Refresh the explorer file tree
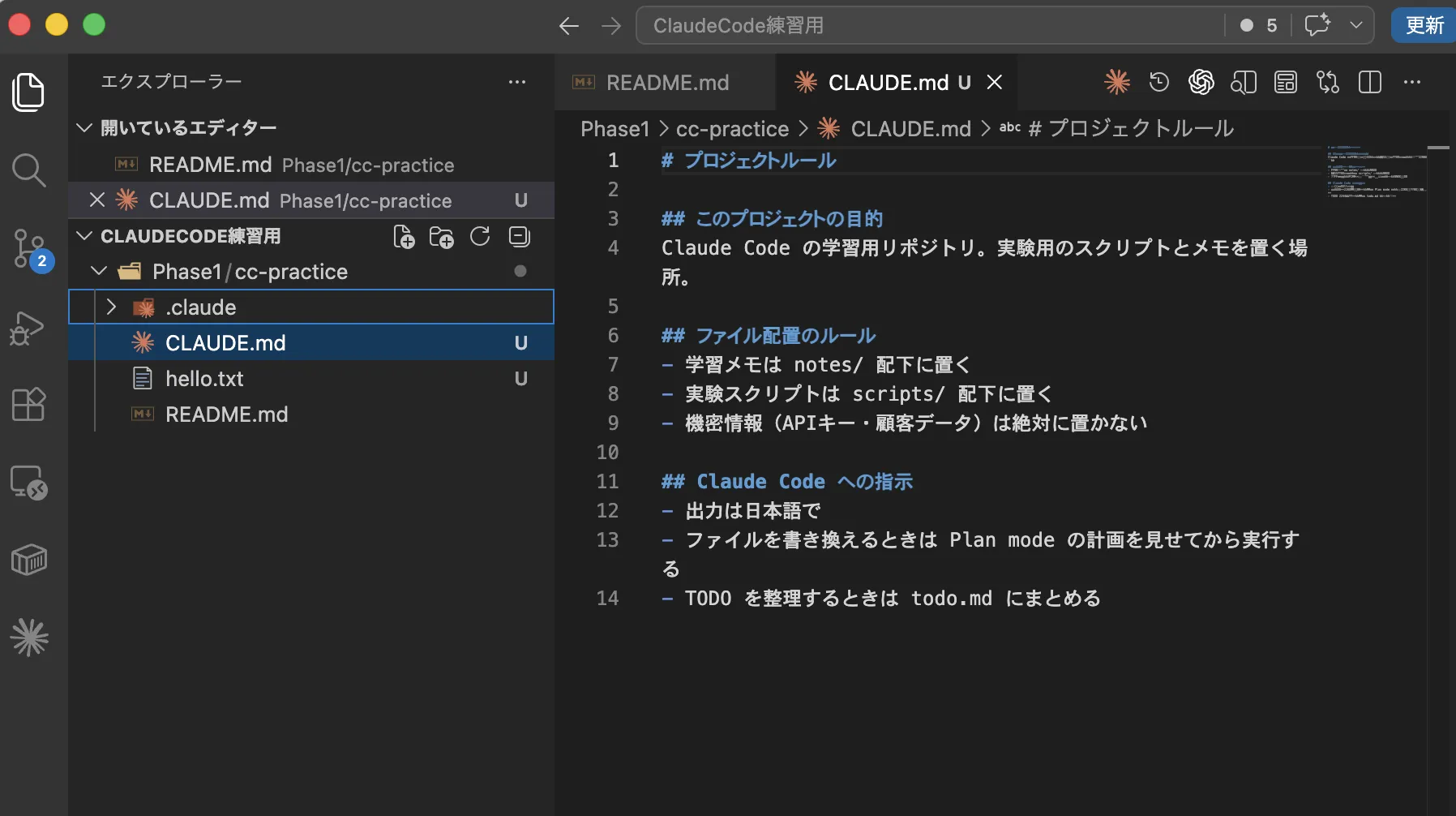 tap(480, 237)
